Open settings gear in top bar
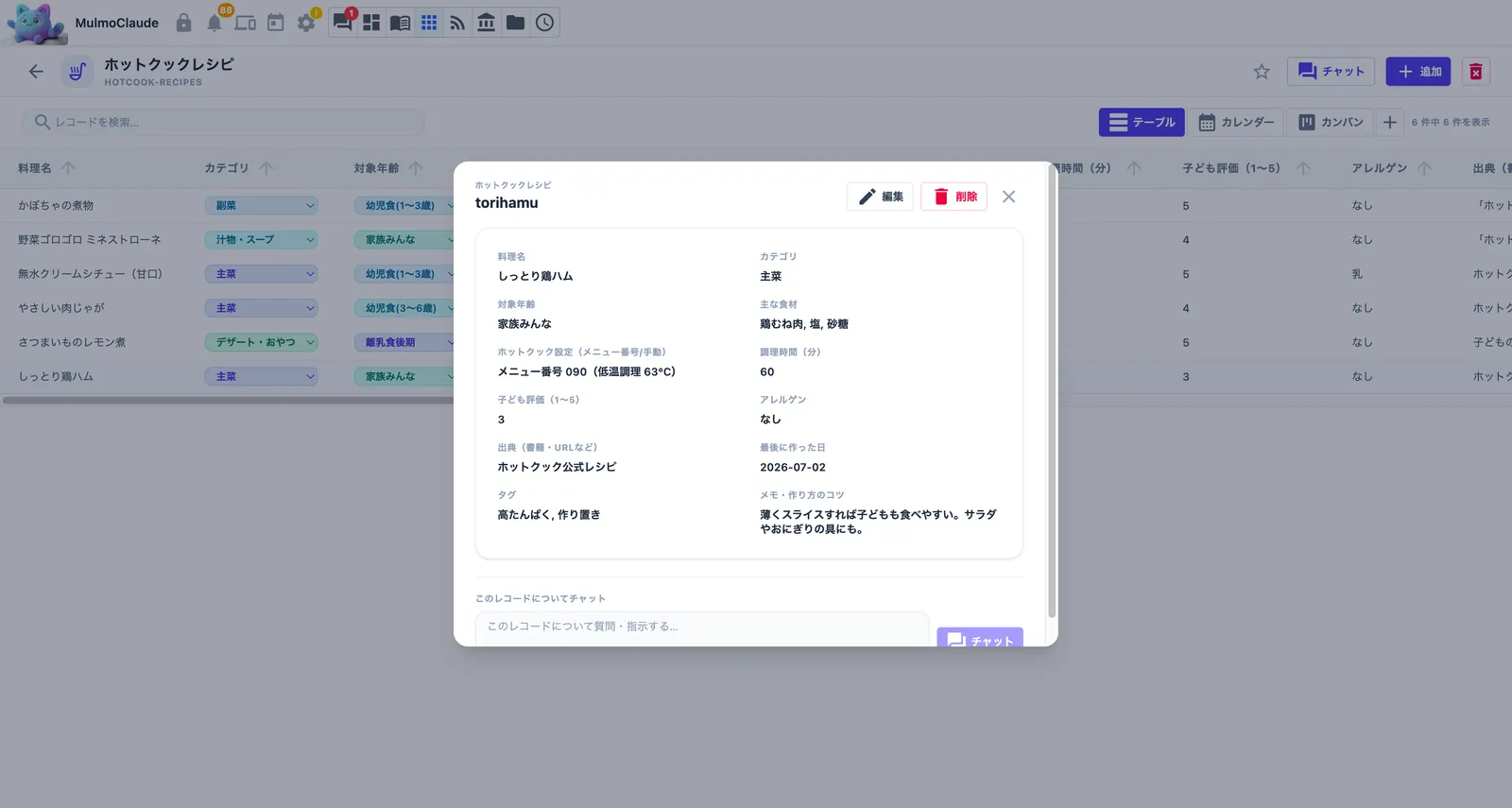1512x808 pixels. click(306, 23)
